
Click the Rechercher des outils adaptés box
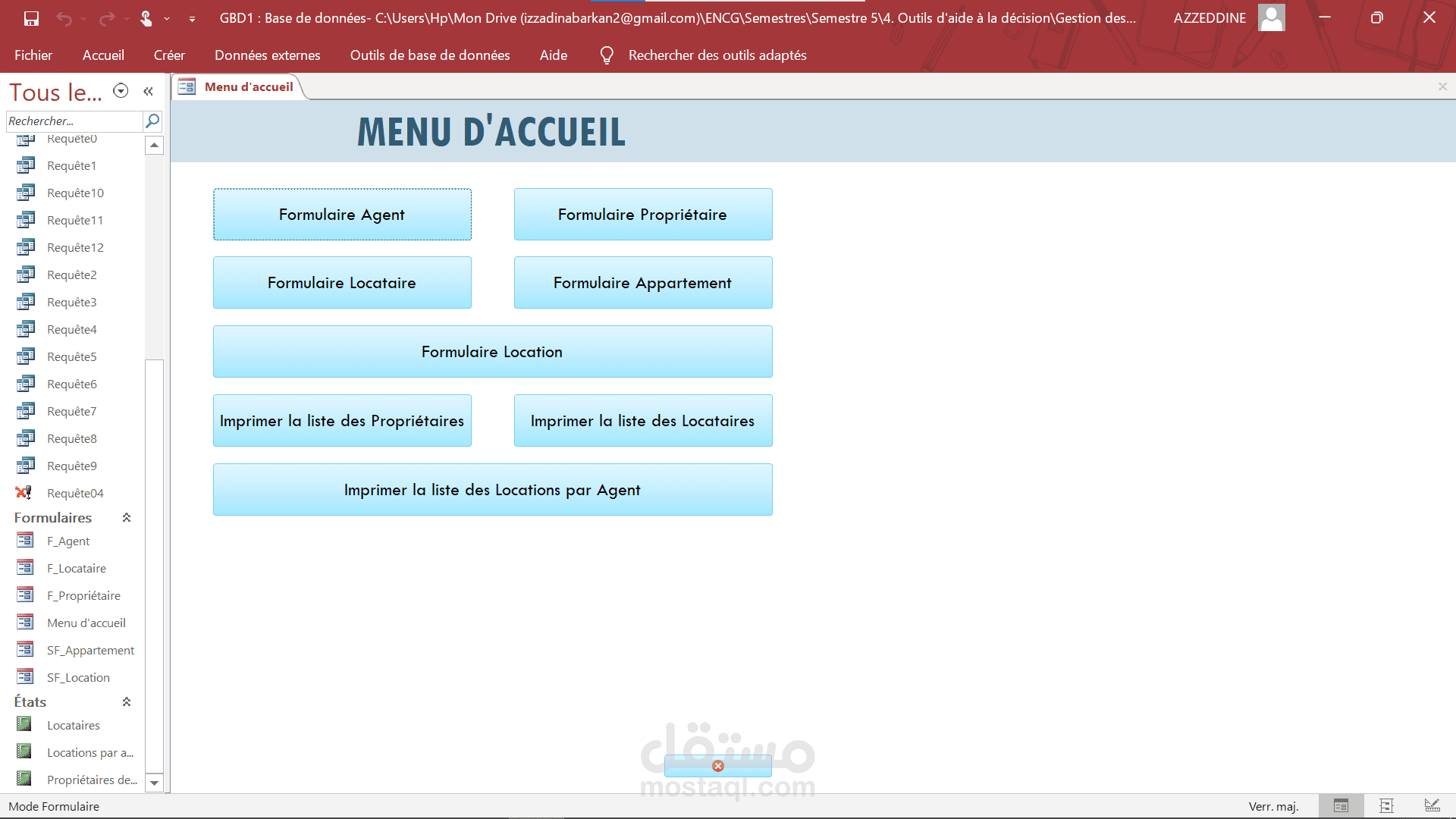[717, 55]
